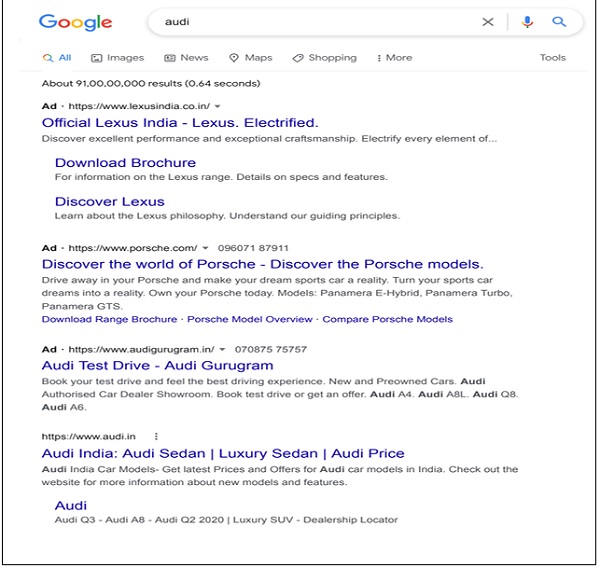600x568 pixels.
Task: Open Official Lexus India ad link
Action: click(180, 123)
